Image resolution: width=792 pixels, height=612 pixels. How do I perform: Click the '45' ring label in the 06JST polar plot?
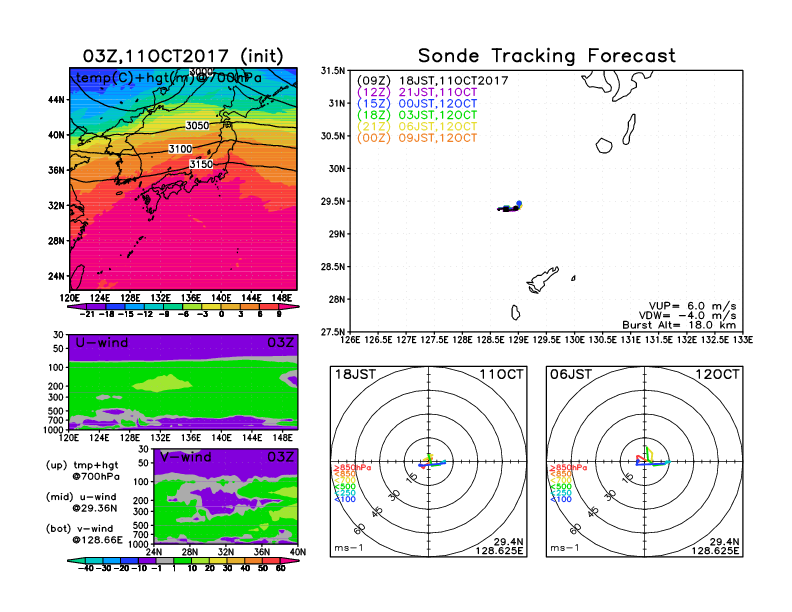[593, 511]
